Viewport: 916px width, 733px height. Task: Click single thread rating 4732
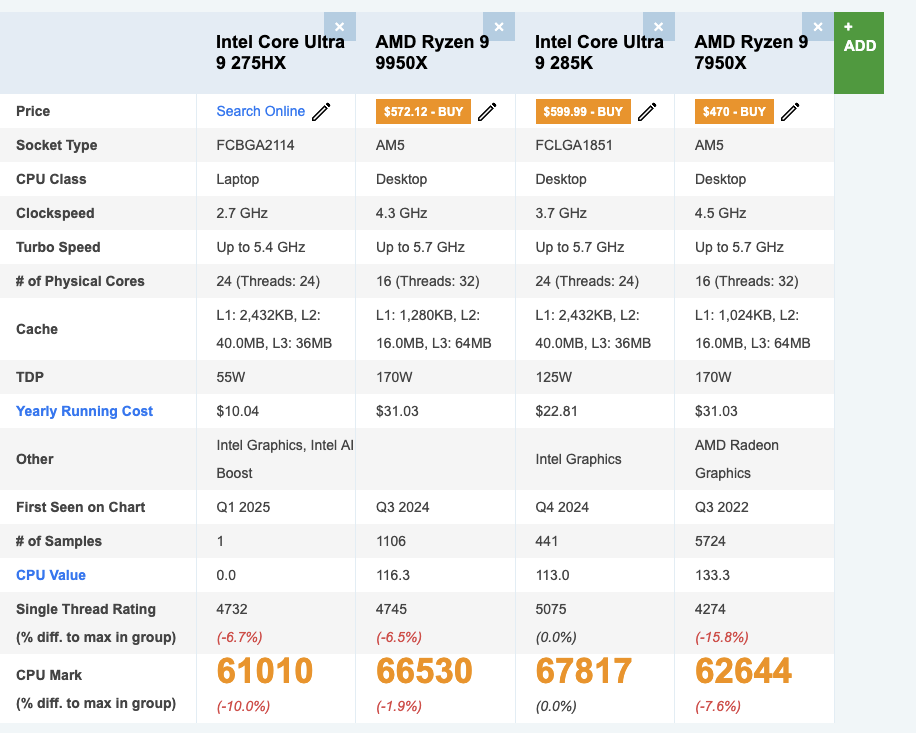pos(232,609)
